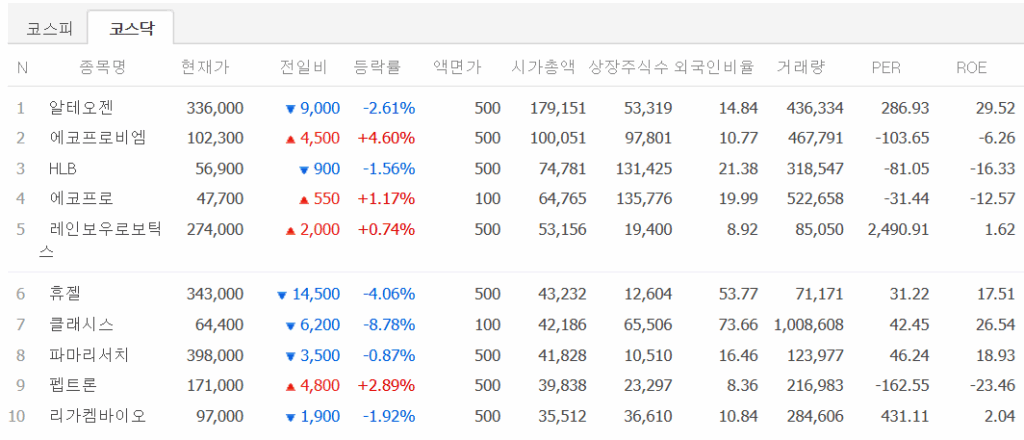Click 휴젤 price 343,000
This screenshot has height=440, width=1024.
pyautogui.click(x=215, y=294)
